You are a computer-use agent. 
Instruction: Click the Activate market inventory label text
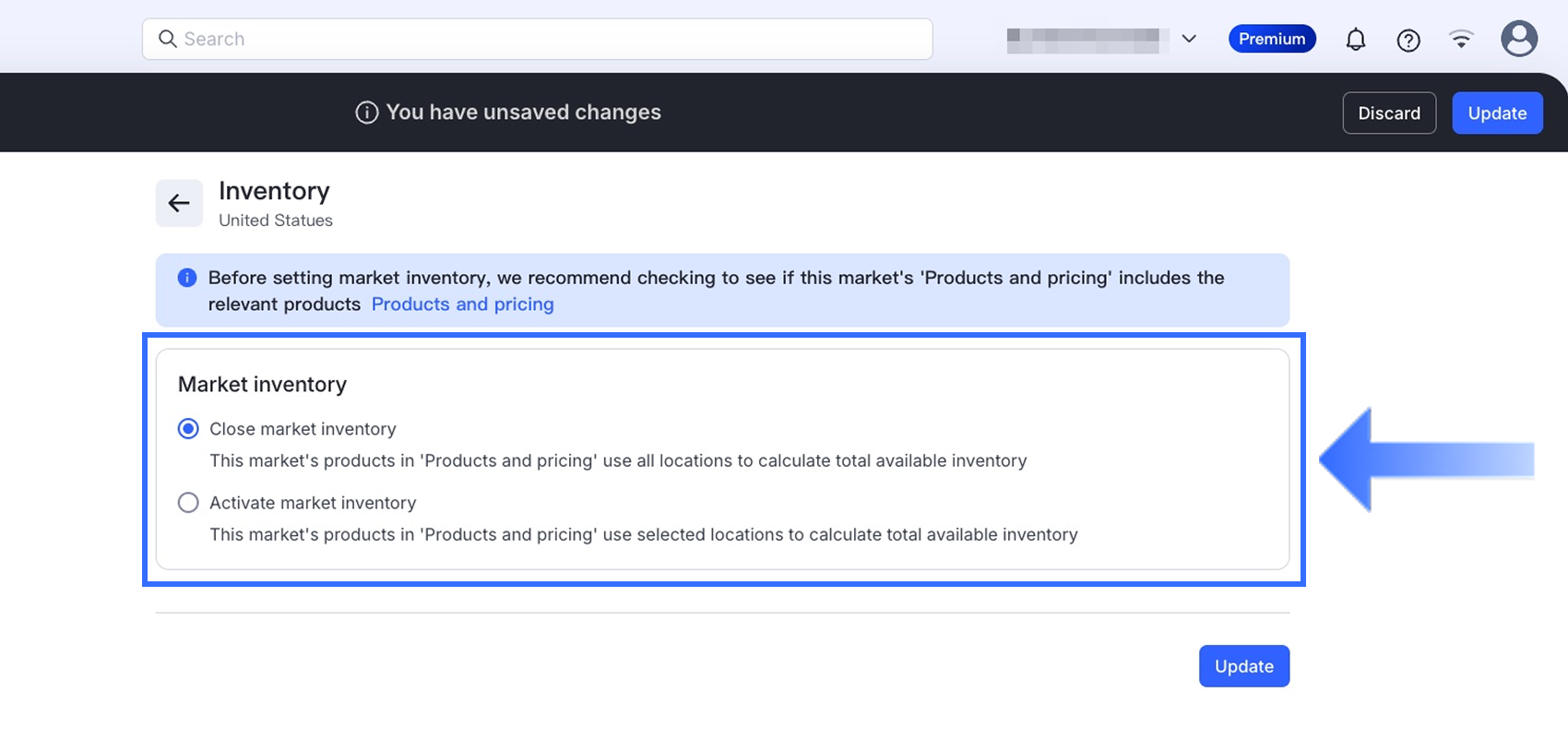point(313,503)
